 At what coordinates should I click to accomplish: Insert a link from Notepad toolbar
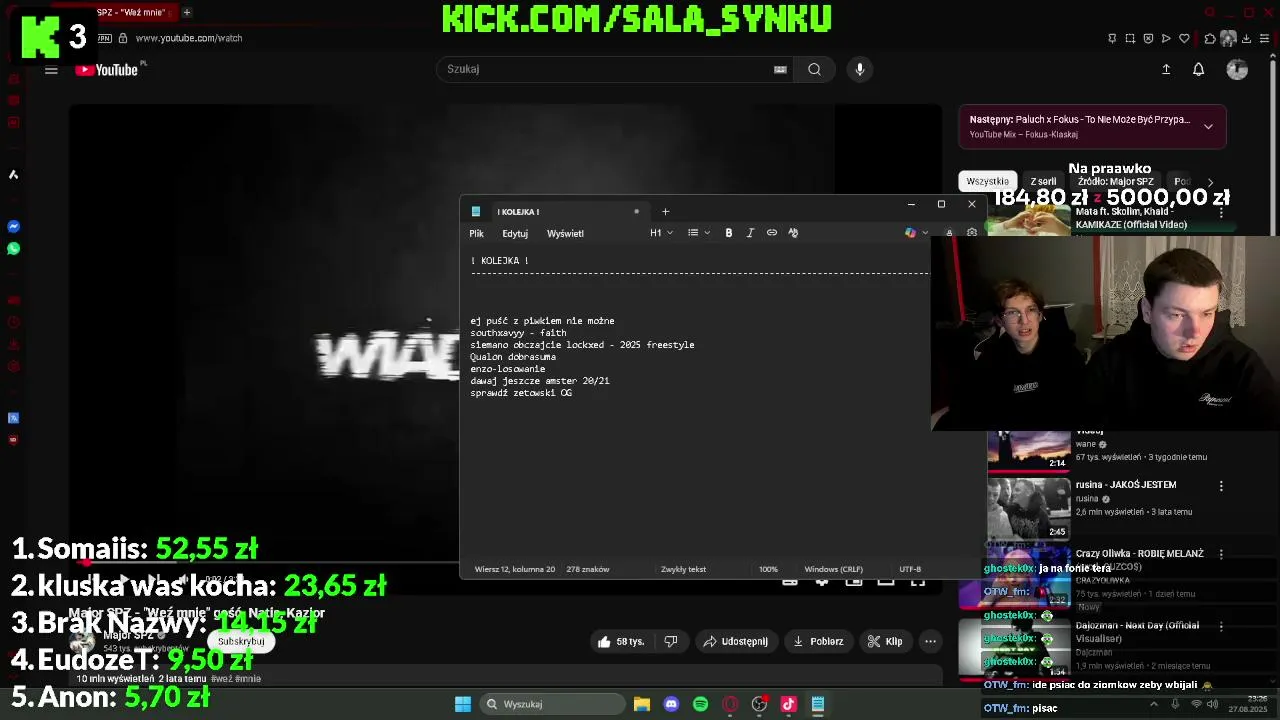[x=772, y=233]
